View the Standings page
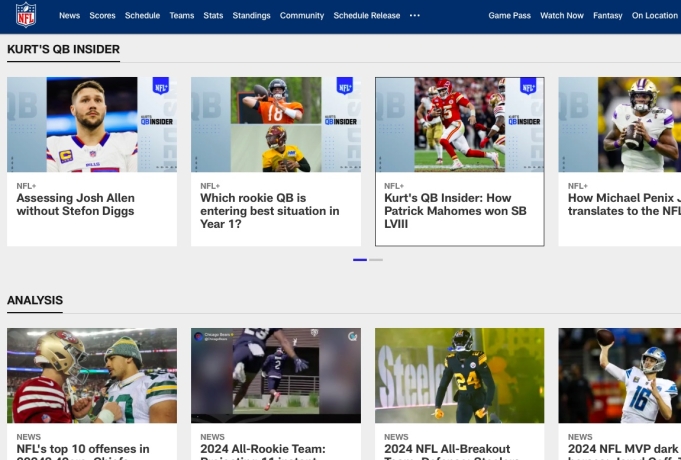This screenshot has width=681, height=460. tap(251, 15)
